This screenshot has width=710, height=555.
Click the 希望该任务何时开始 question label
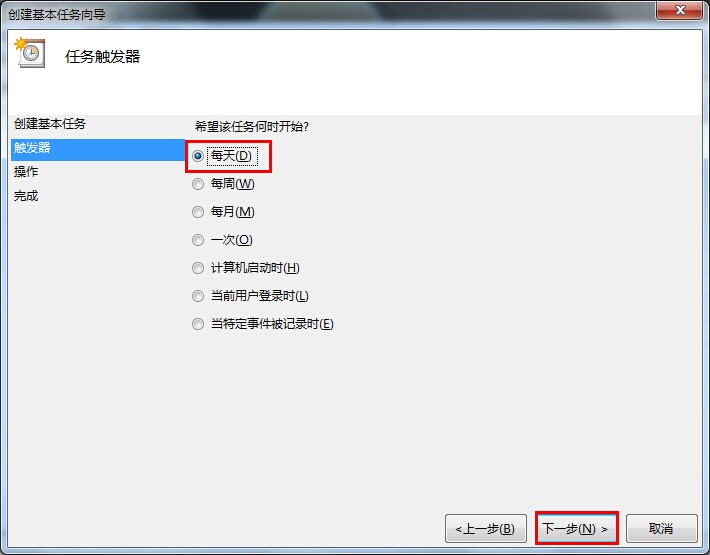[252, 127]
